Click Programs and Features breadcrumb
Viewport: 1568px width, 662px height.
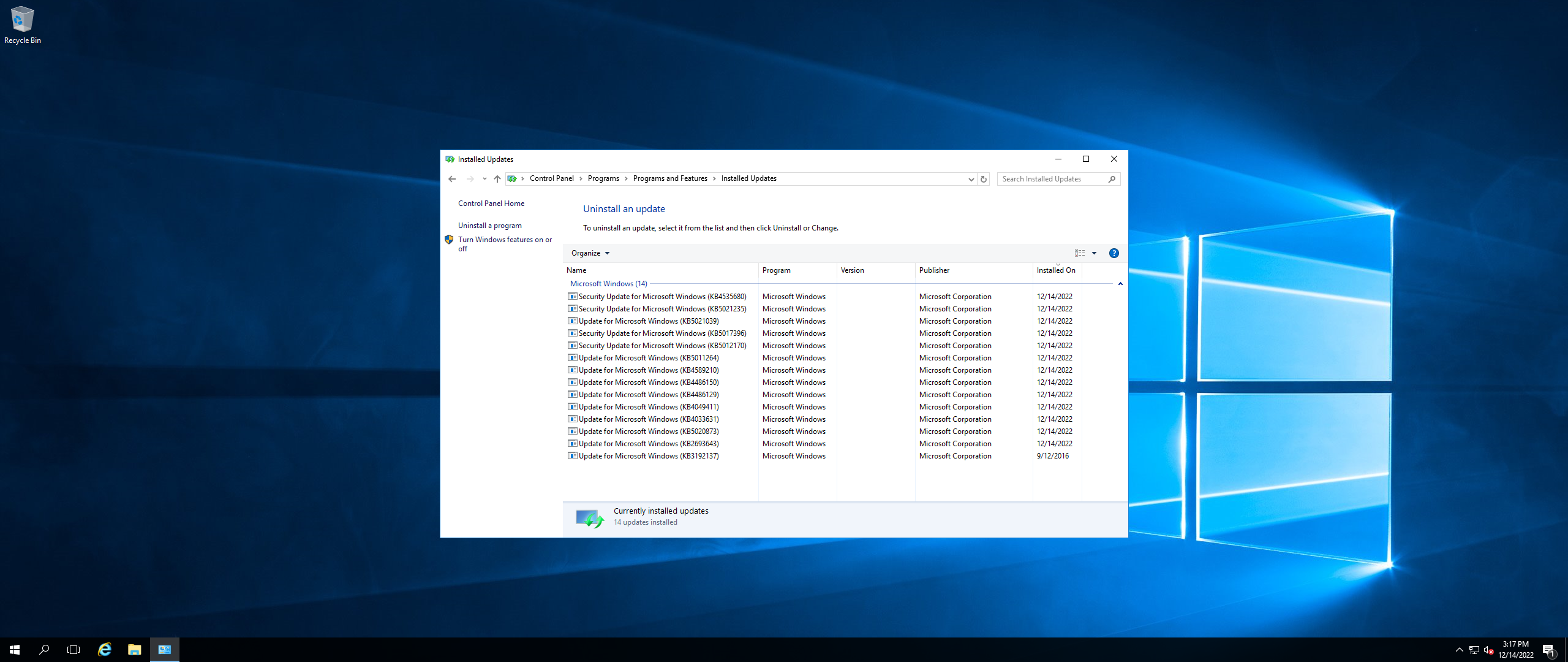(x=670, y=178)
